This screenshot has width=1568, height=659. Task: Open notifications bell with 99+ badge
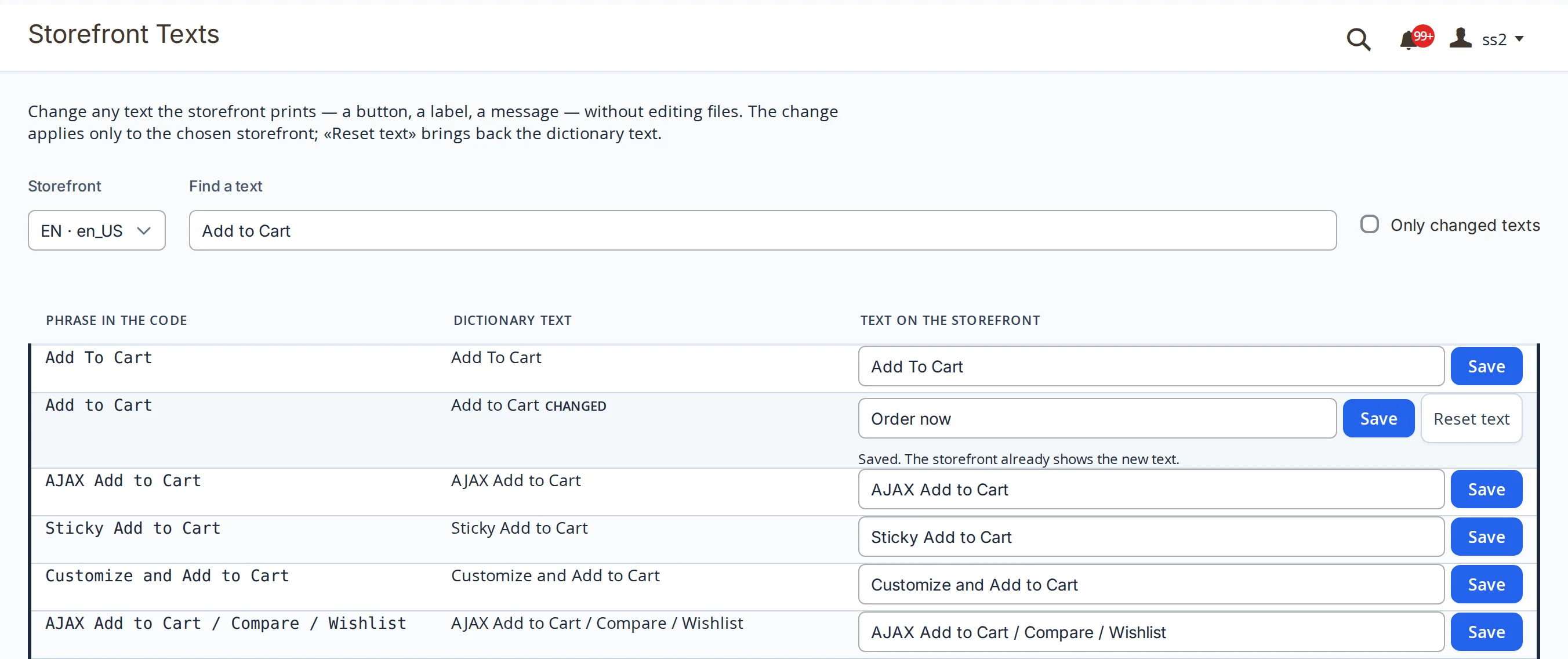point(1415,38)
